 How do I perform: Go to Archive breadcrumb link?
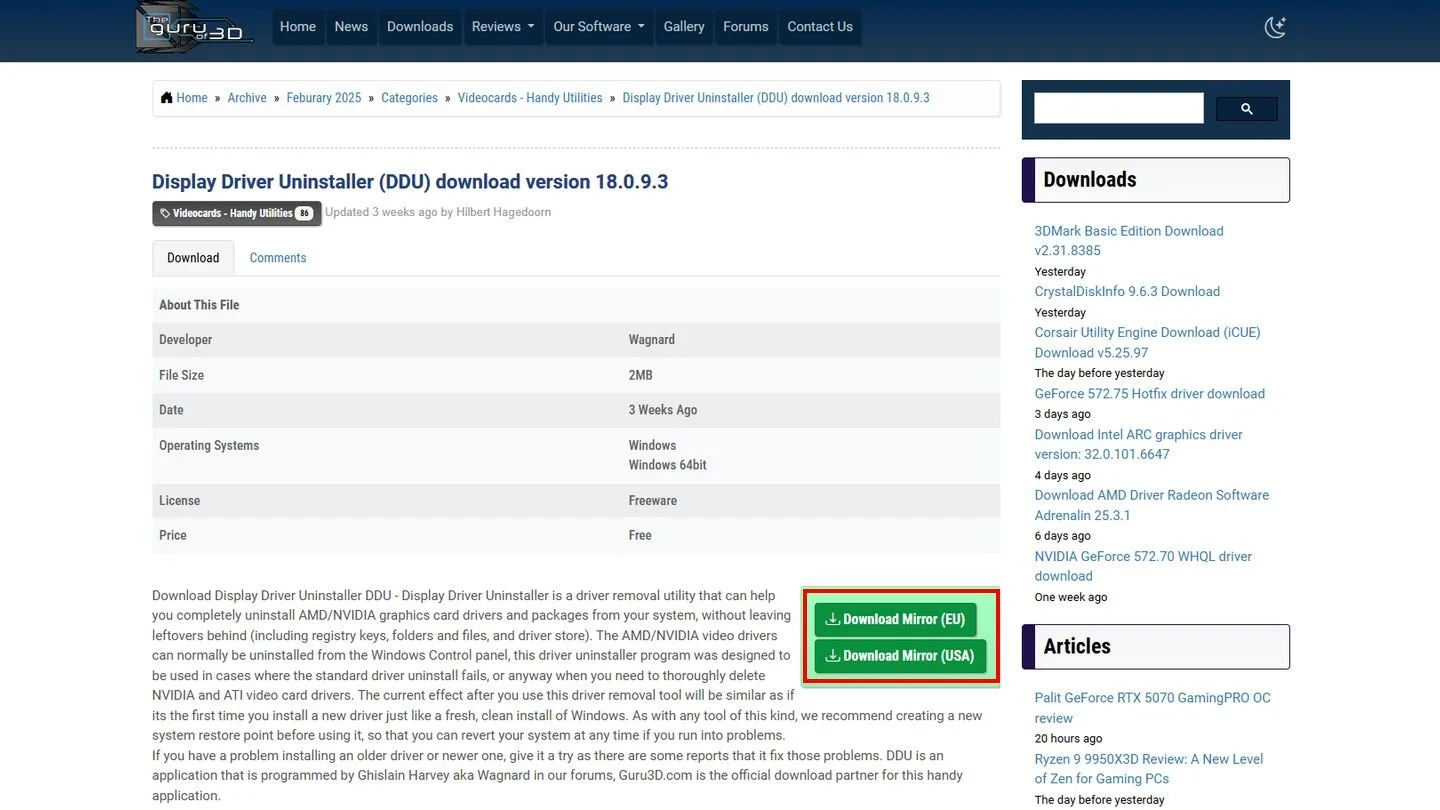247,98
